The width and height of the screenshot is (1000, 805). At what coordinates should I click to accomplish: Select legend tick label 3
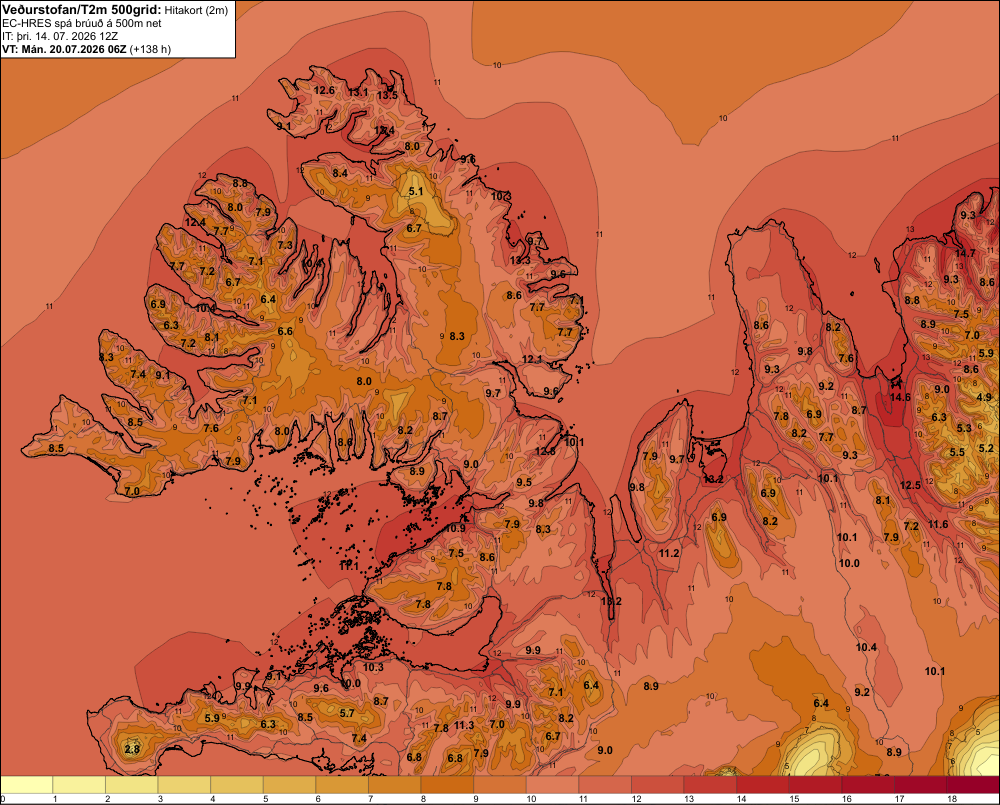click(x=160, y=799)
